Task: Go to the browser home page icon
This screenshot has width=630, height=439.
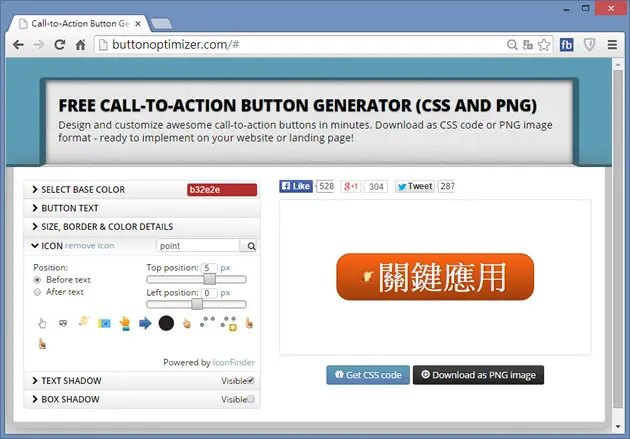Action: 80,45
